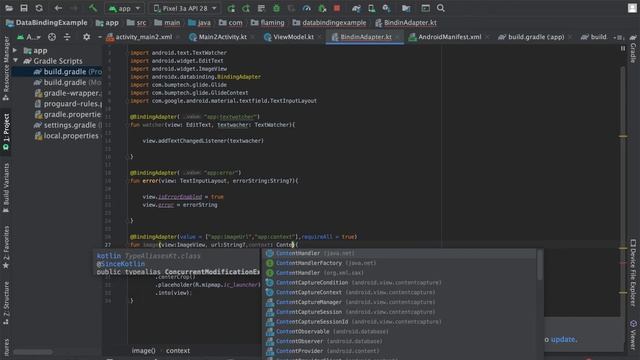This screenshot has height=360, width=640.
Task: Open the SDK Manager icon
Action: coord(387,8)
